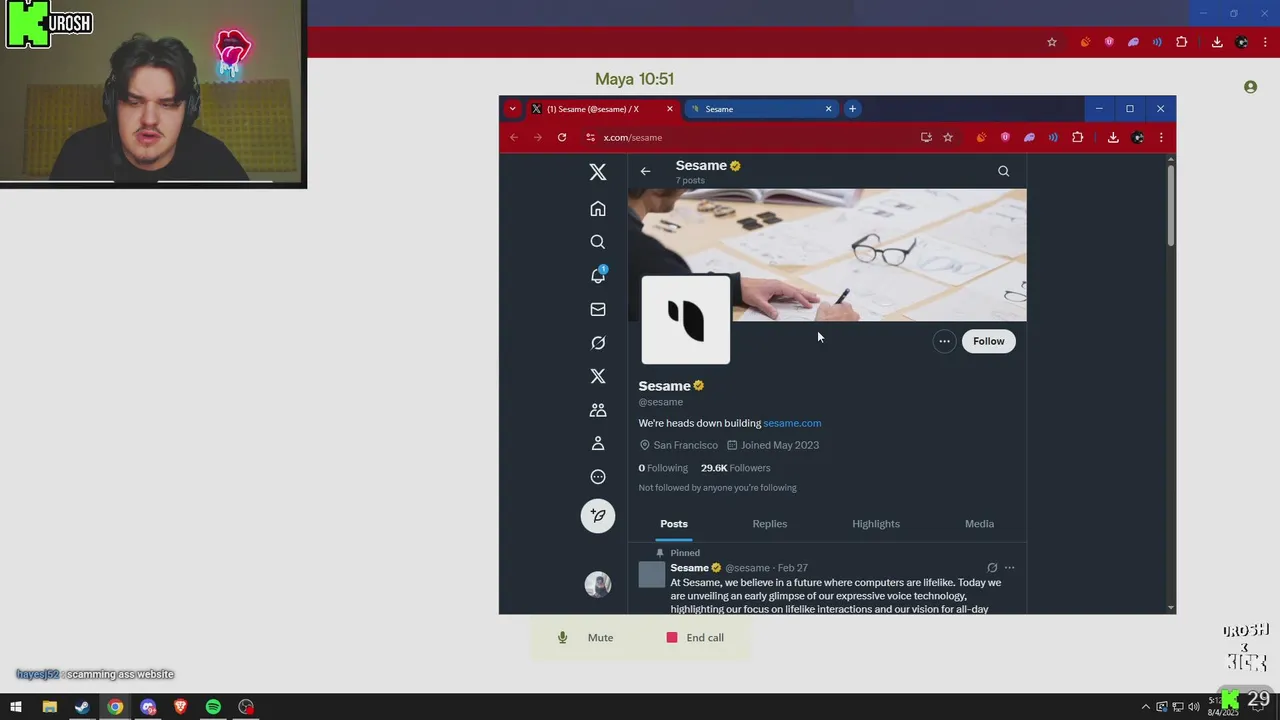Click the x.com/sesame address bar

tap(750, 137)
